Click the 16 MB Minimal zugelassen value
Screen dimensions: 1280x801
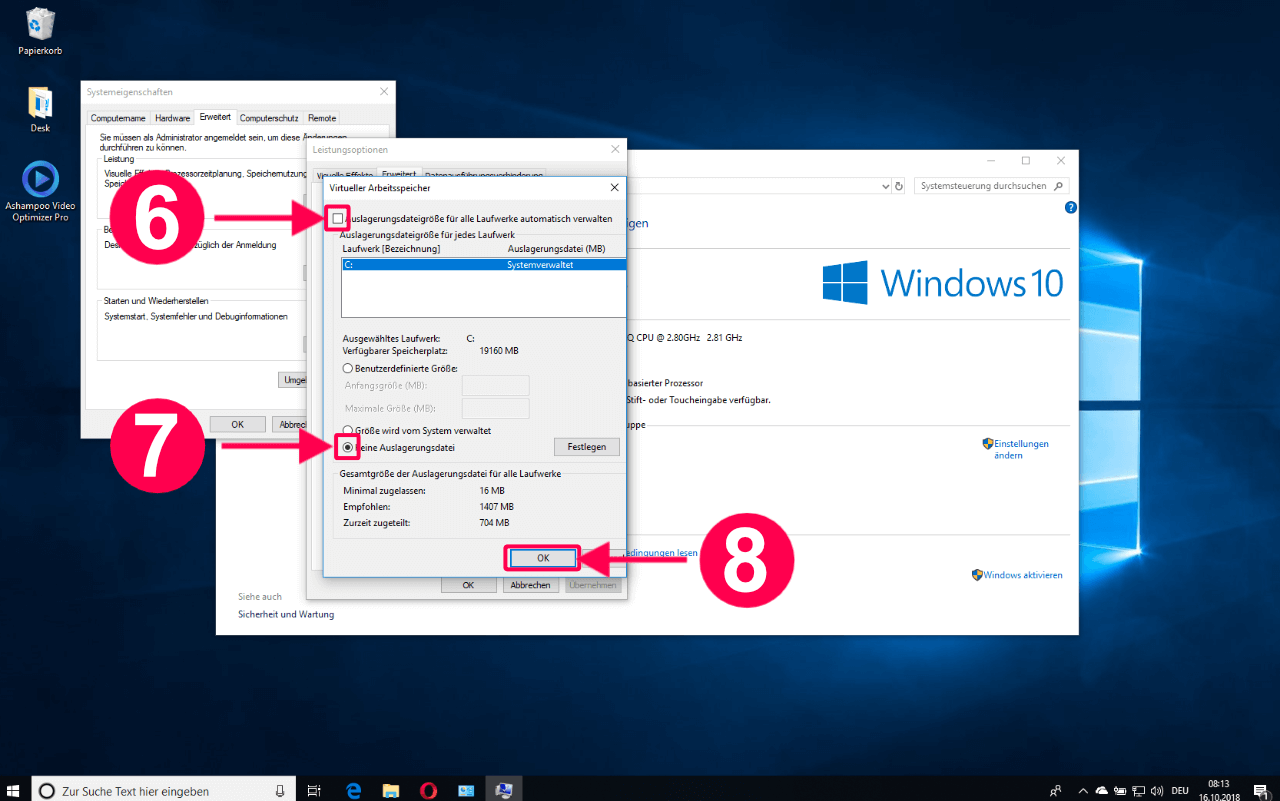[492, 491]
